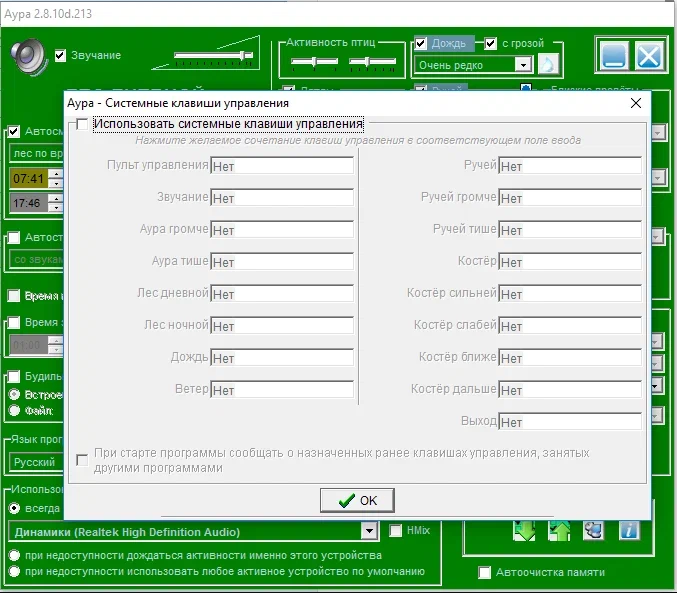Toggle the 'с грозой' checkbox

491,44
